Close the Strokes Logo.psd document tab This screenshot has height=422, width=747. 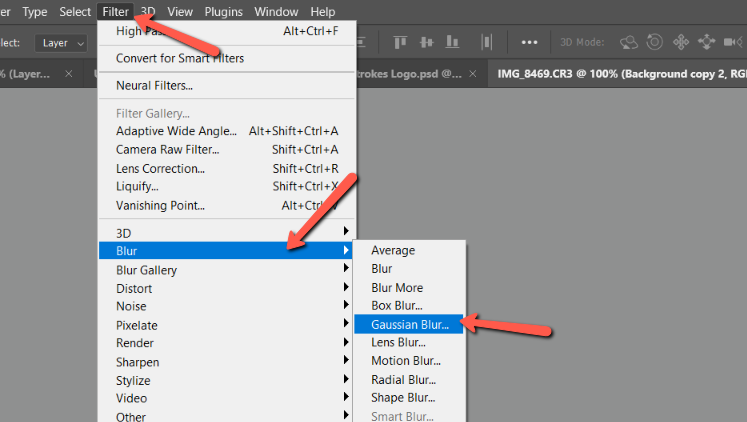[474, 74]
